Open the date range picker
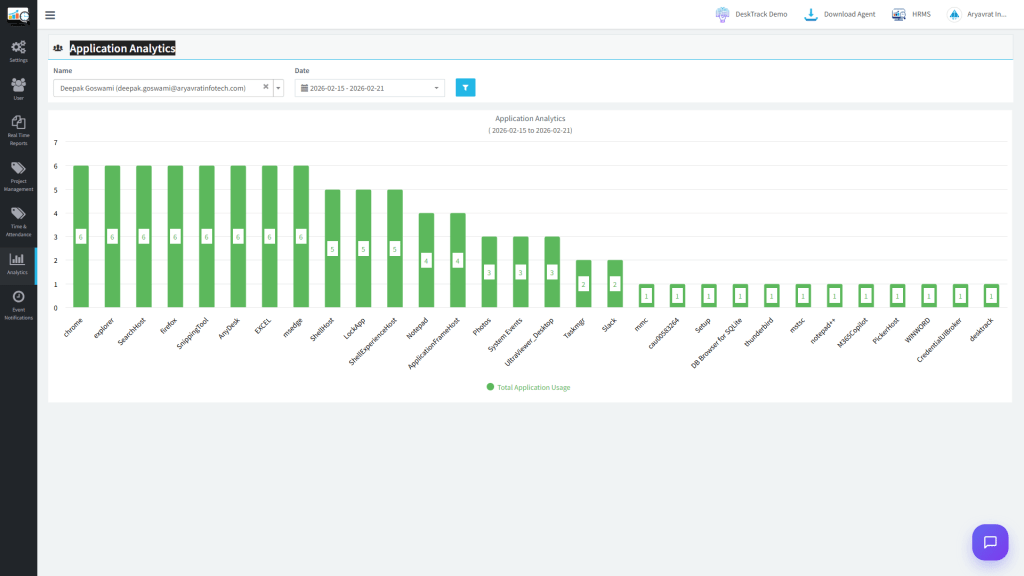This screenshot has width=1024, height=576. click(367, 87)
